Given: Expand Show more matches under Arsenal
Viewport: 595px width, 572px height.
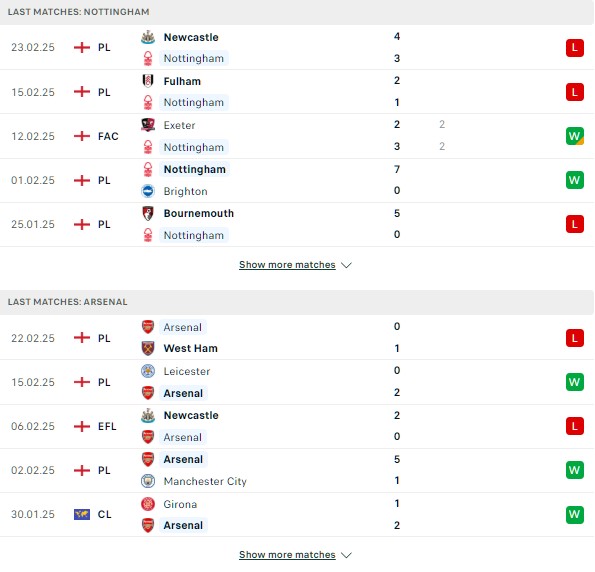Looking at the screenshot, I should (x=287, y=555).
